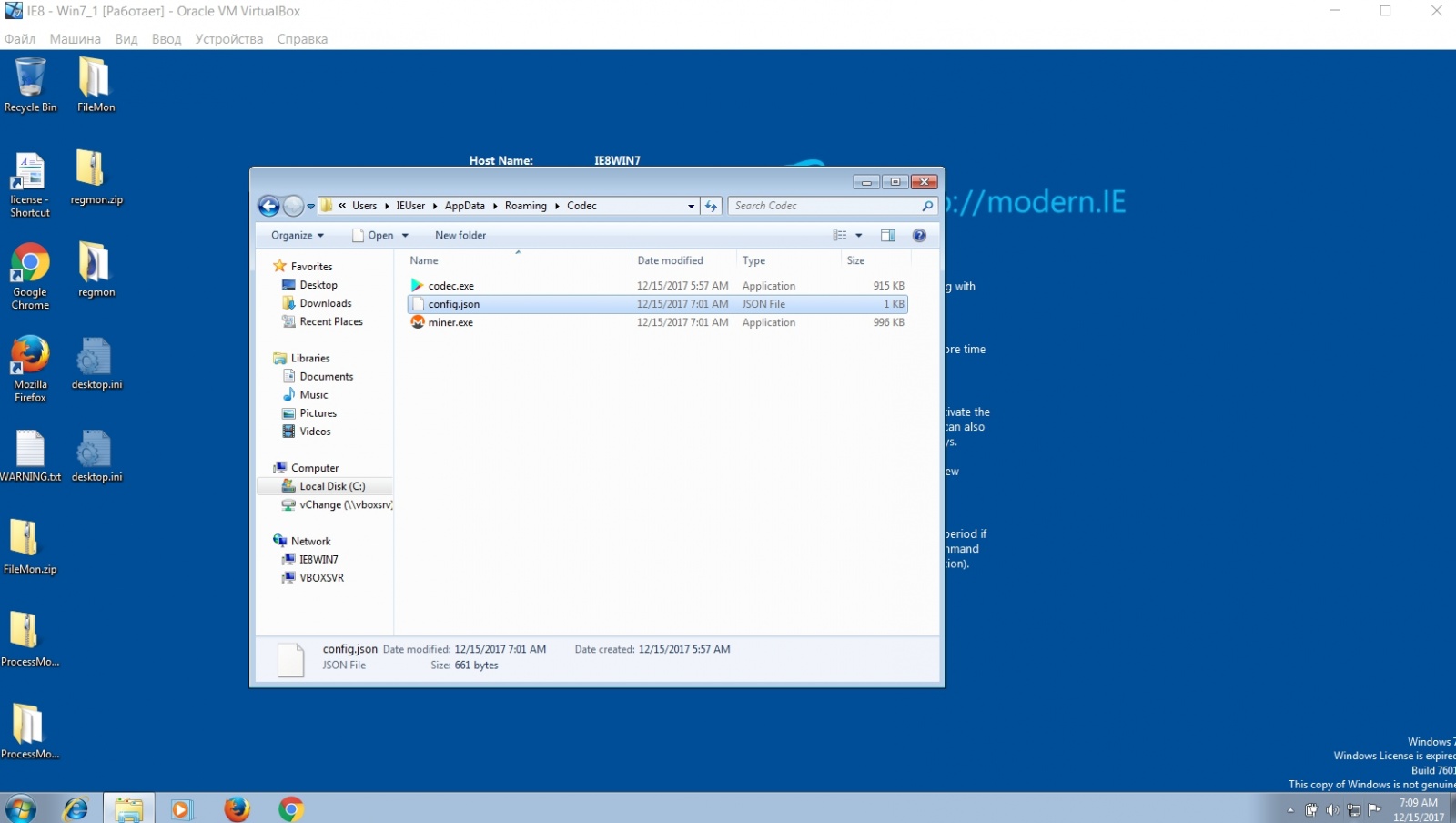This screenshot has height=823, width=1456.
Task: Click the Open toolbar button
Action: [373, 235]
